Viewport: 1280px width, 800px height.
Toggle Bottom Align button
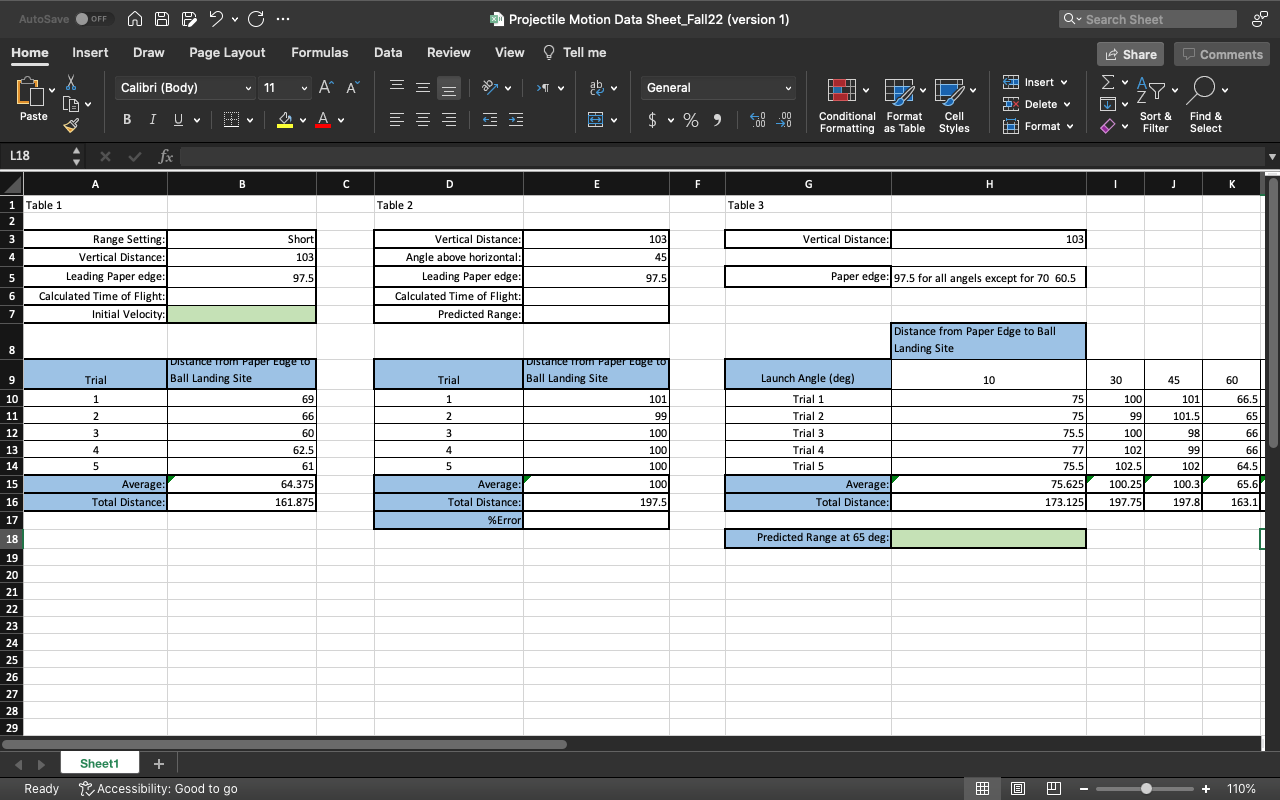coord(448,88)
